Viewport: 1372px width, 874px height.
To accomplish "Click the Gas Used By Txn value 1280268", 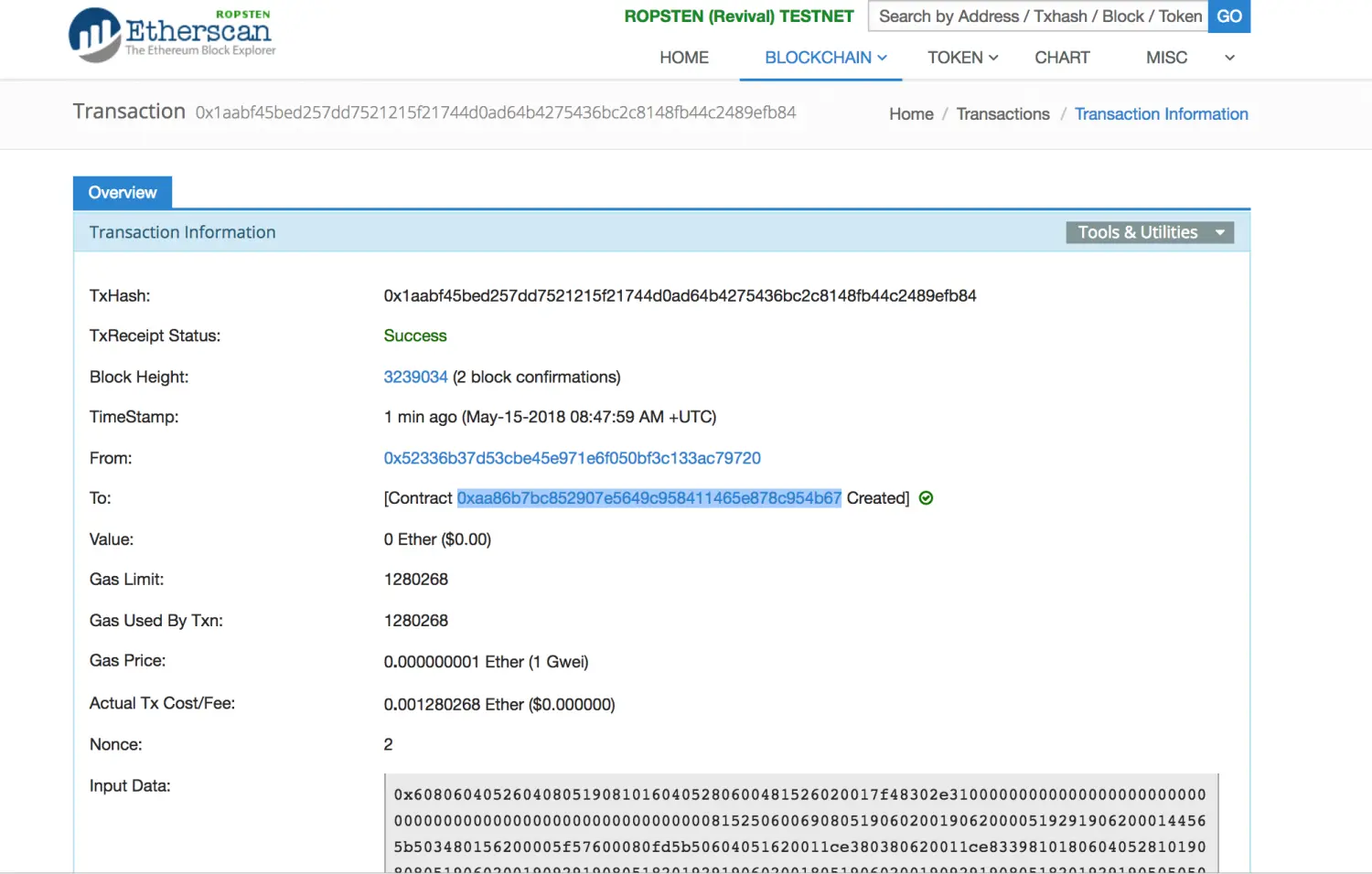I will point(416,621).
